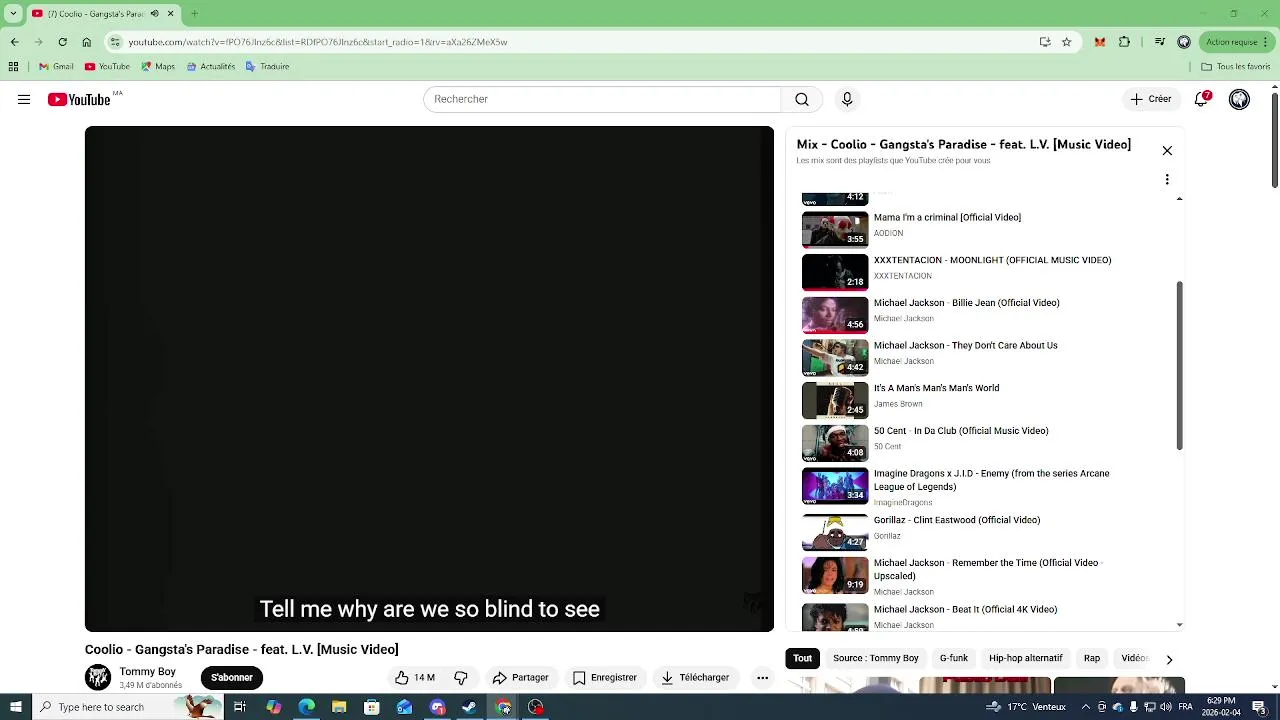Select the Source : Tommy Boy chip
The height and width of the screenshot is (720, 1280).
(x=876, y=658)
